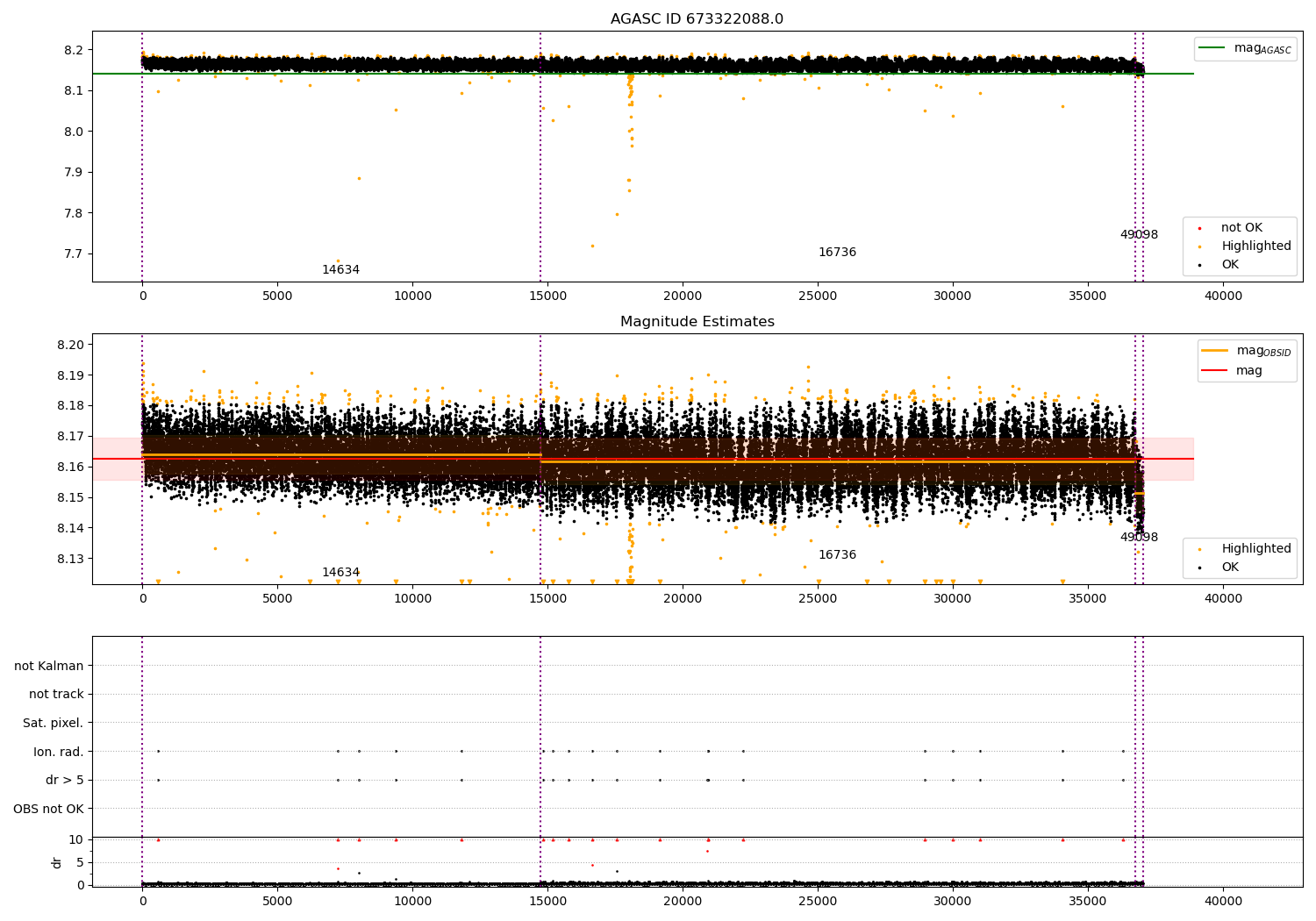Click x-tick '30000' under the middle plot
Screen dimensions: 1316x921
click(953, 599)
